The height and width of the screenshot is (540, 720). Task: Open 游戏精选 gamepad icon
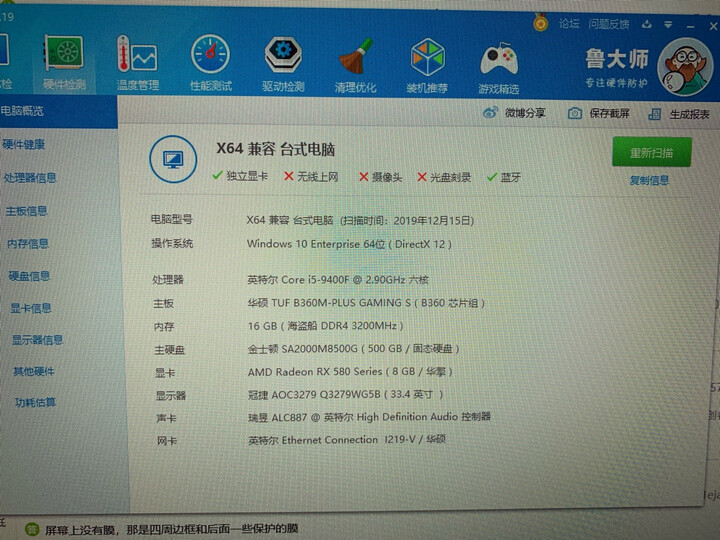pos(499,59)
